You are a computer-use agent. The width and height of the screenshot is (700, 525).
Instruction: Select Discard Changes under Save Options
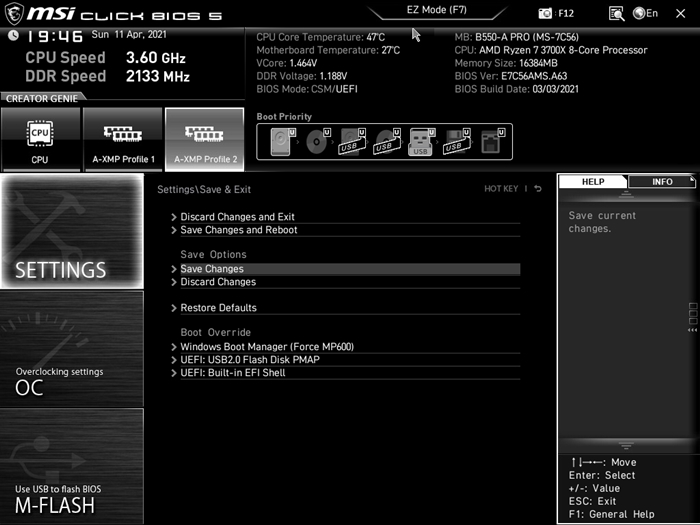point(350,282)
